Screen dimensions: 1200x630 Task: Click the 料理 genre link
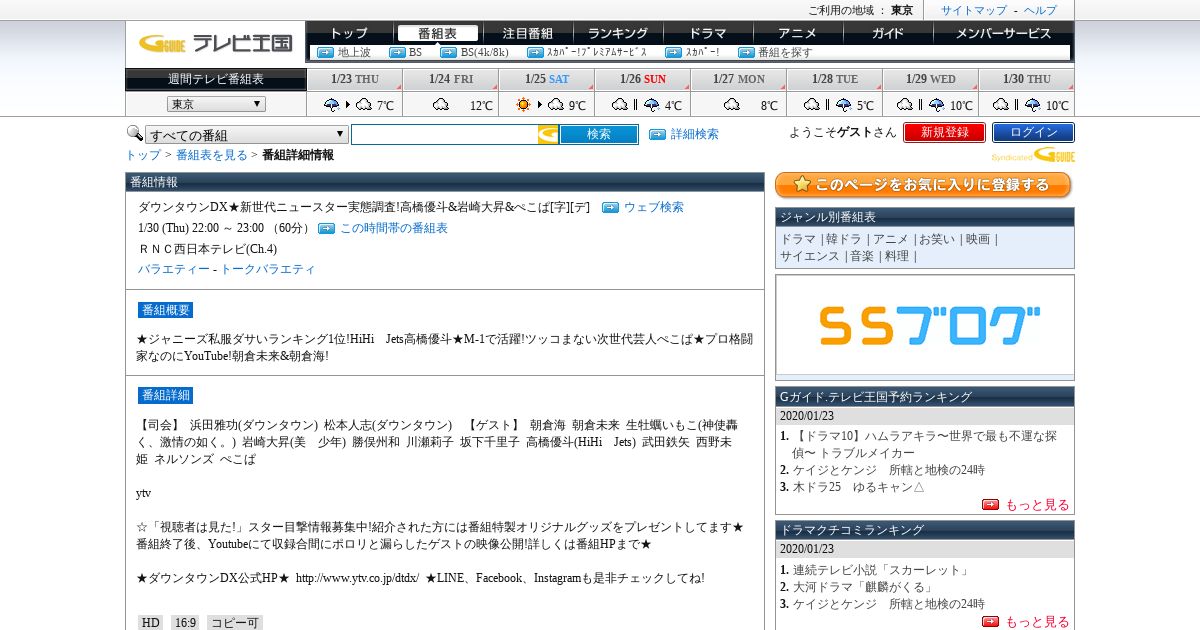897,256
